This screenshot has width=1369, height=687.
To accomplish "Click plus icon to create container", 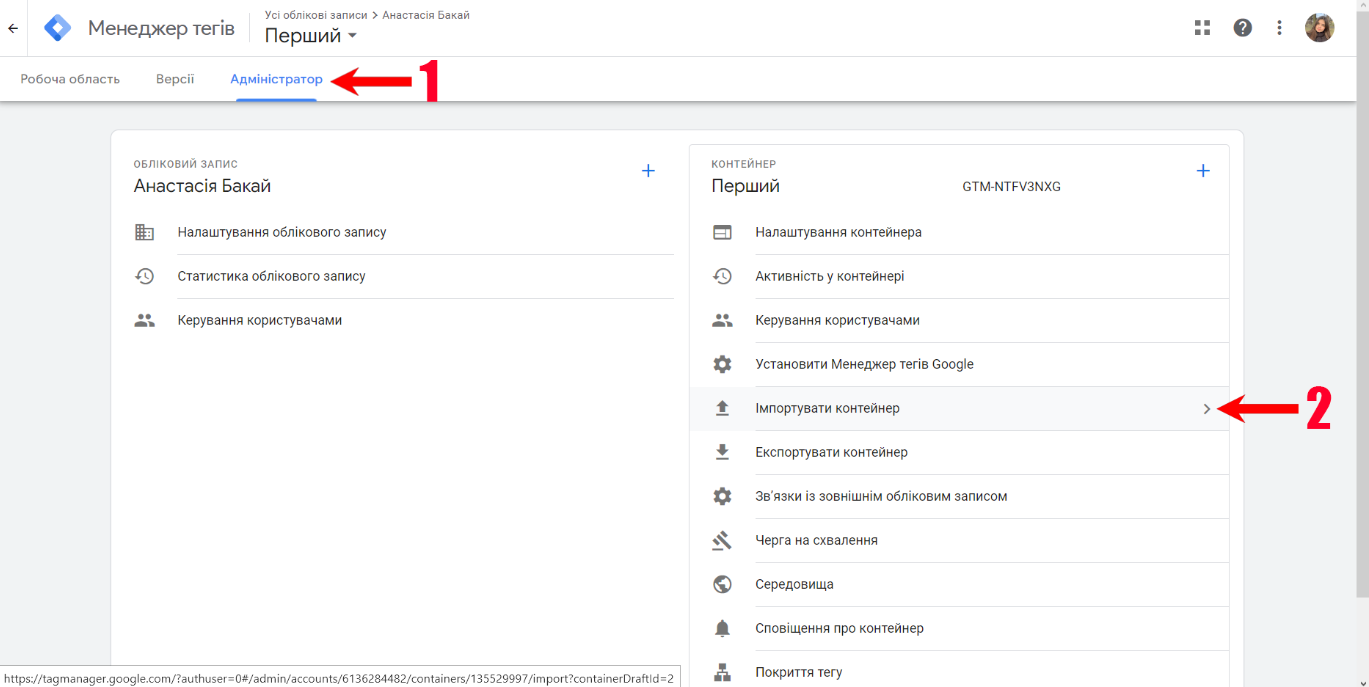I will pyautogui.click(x=1203, y=171).
